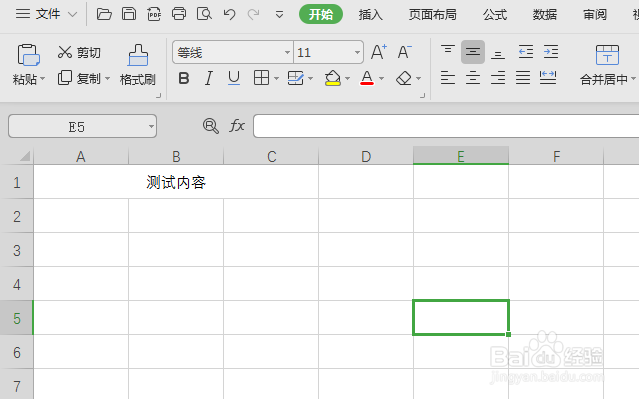The width and height of the screenshot is (639, 399).
Task: Click the justify alignment icon
Action: click(x=523, y=77)
